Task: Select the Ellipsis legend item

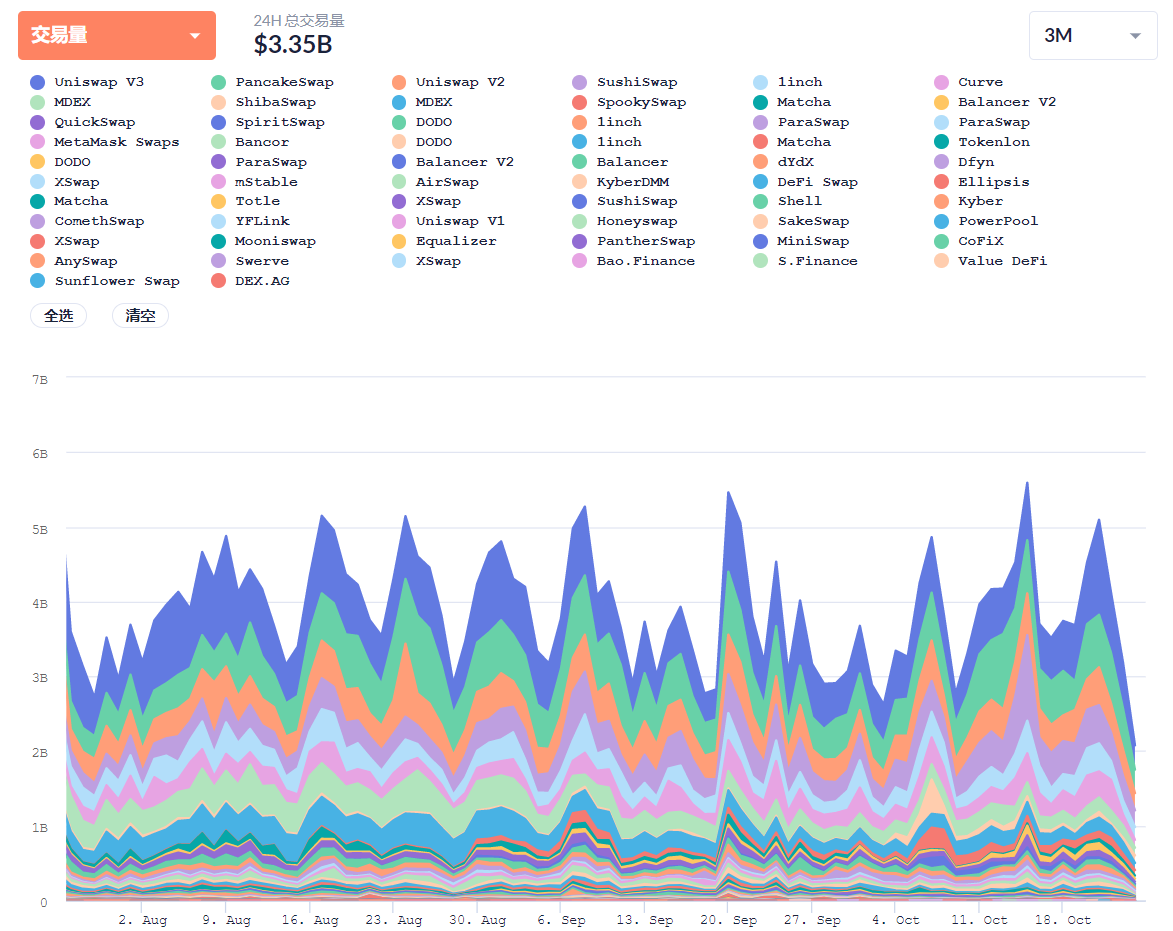Action: 982,182
